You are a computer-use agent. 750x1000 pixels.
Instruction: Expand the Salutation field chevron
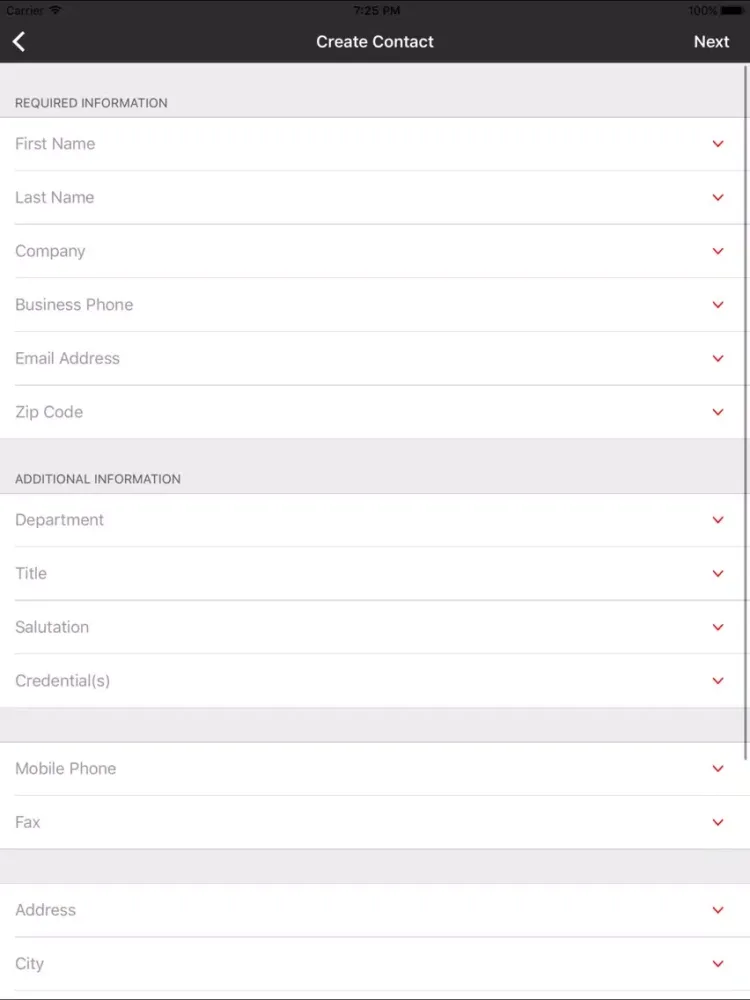(x=717, y=627)
